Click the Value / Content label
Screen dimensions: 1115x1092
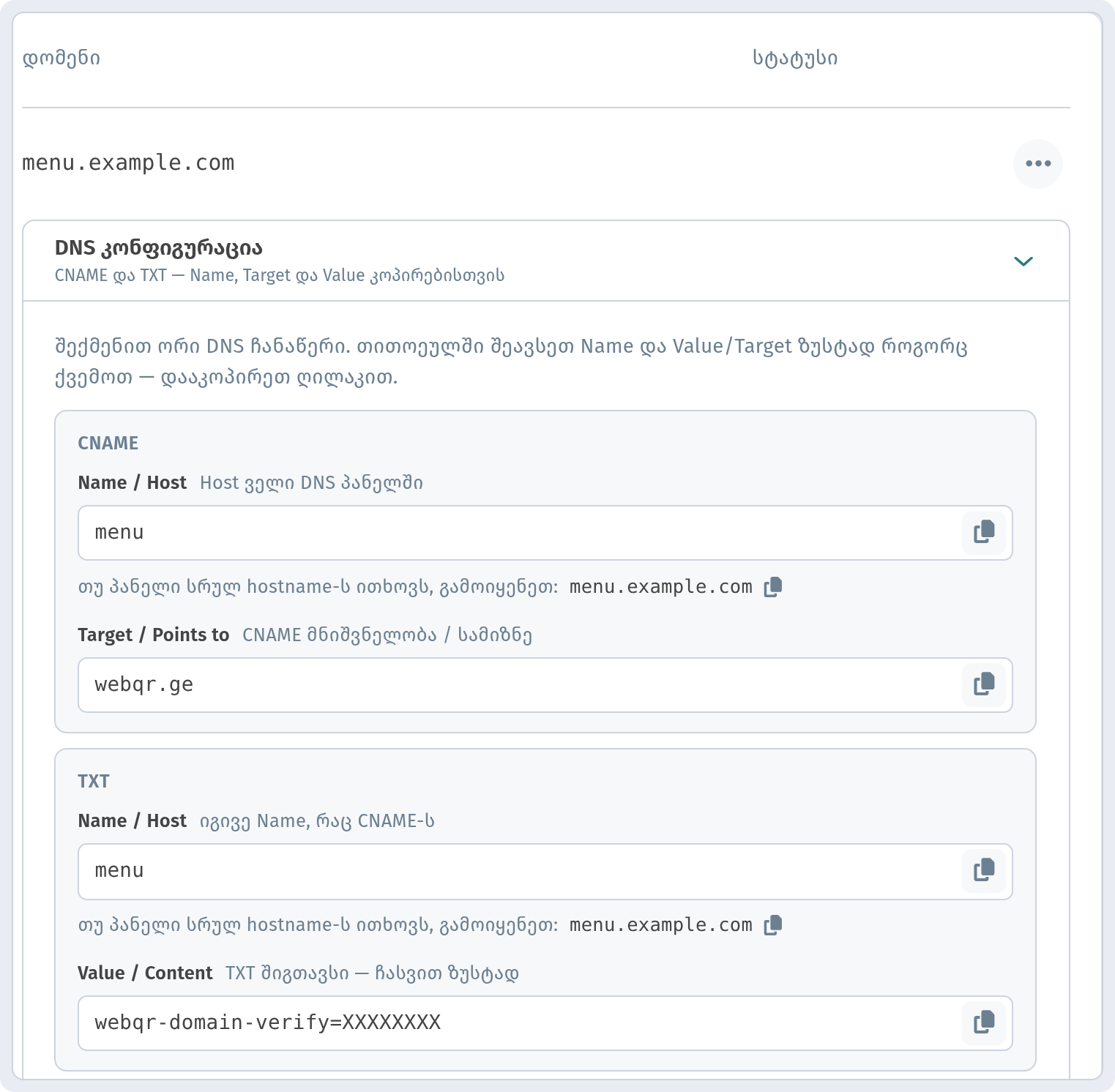point(145,973)
